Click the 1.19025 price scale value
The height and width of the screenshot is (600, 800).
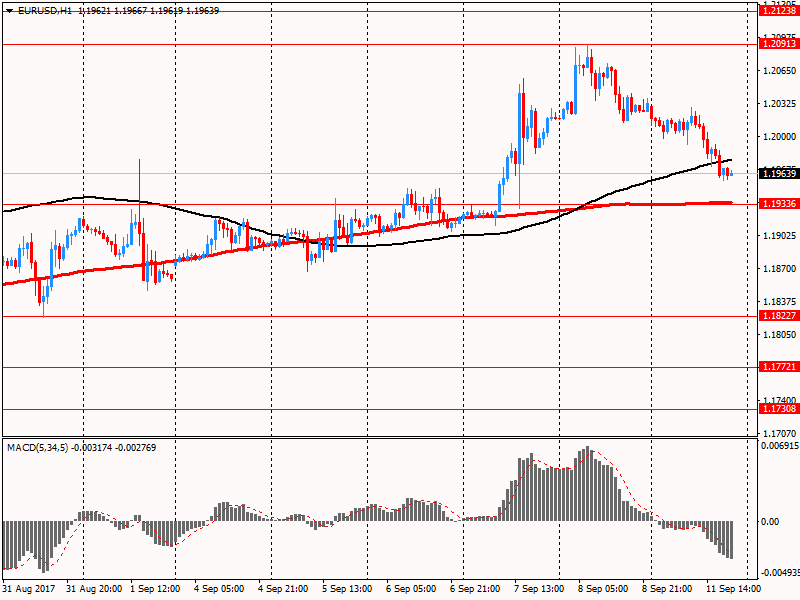click(779, 236)
